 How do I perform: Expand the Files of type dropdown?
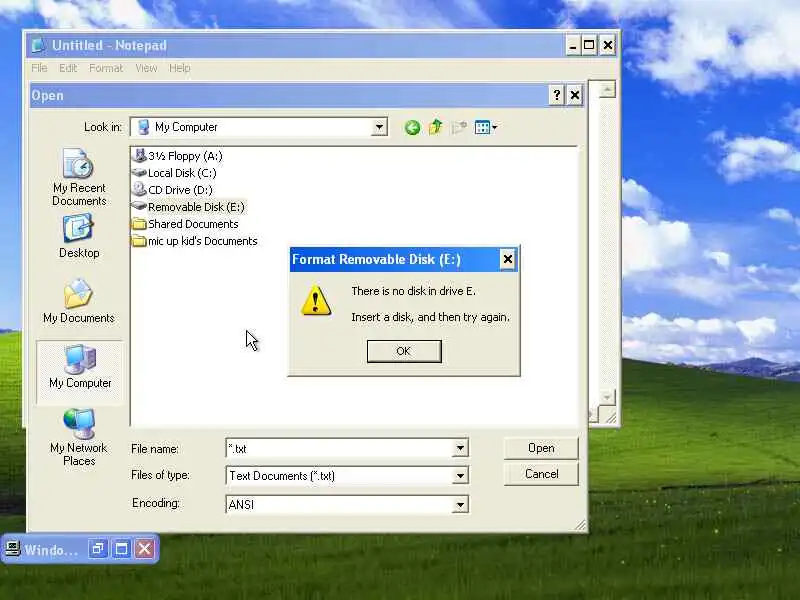pyautogui.click(x=460, y=476)
